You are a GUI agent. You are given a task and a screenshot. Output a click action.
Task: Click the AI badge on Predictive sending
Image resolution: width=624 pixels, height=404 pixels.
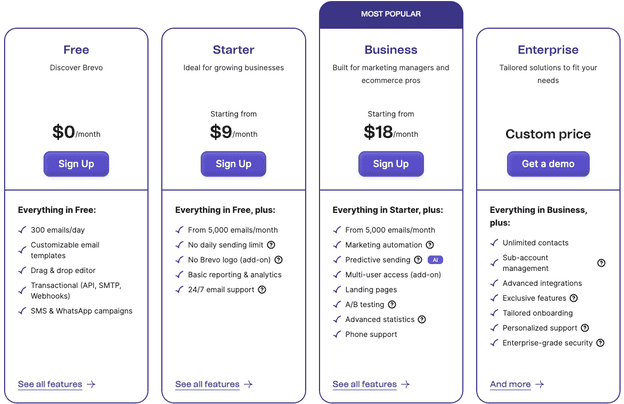click(x=435, y=260)
